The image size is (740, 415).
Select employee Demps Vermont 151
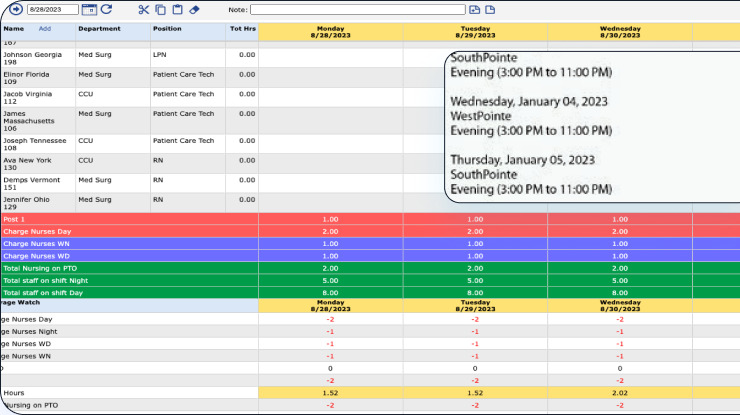tap(32, 184)
